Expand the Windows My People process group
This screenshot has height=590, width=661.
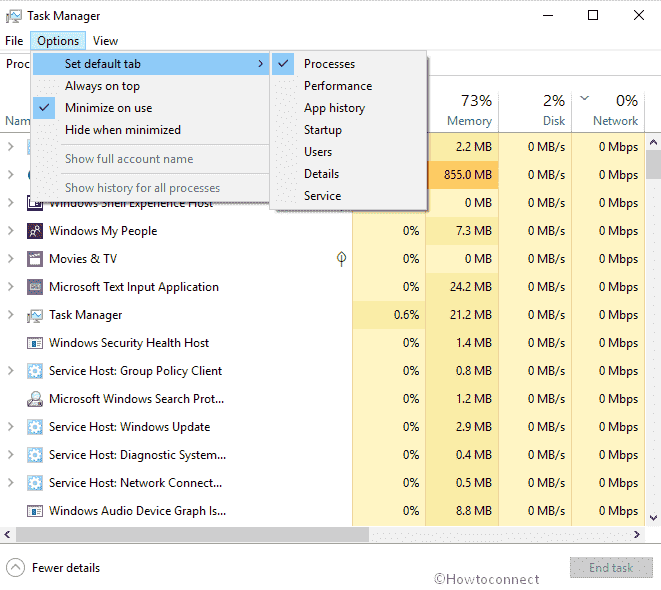tap(11, 231)
